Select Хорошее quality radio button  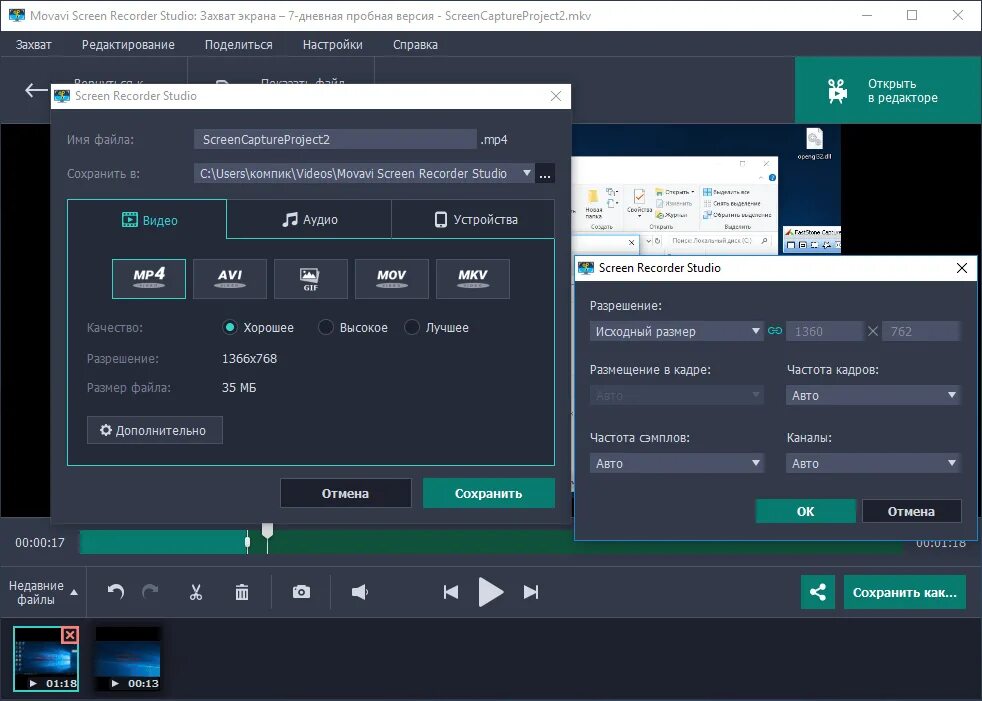click(230, 327)
